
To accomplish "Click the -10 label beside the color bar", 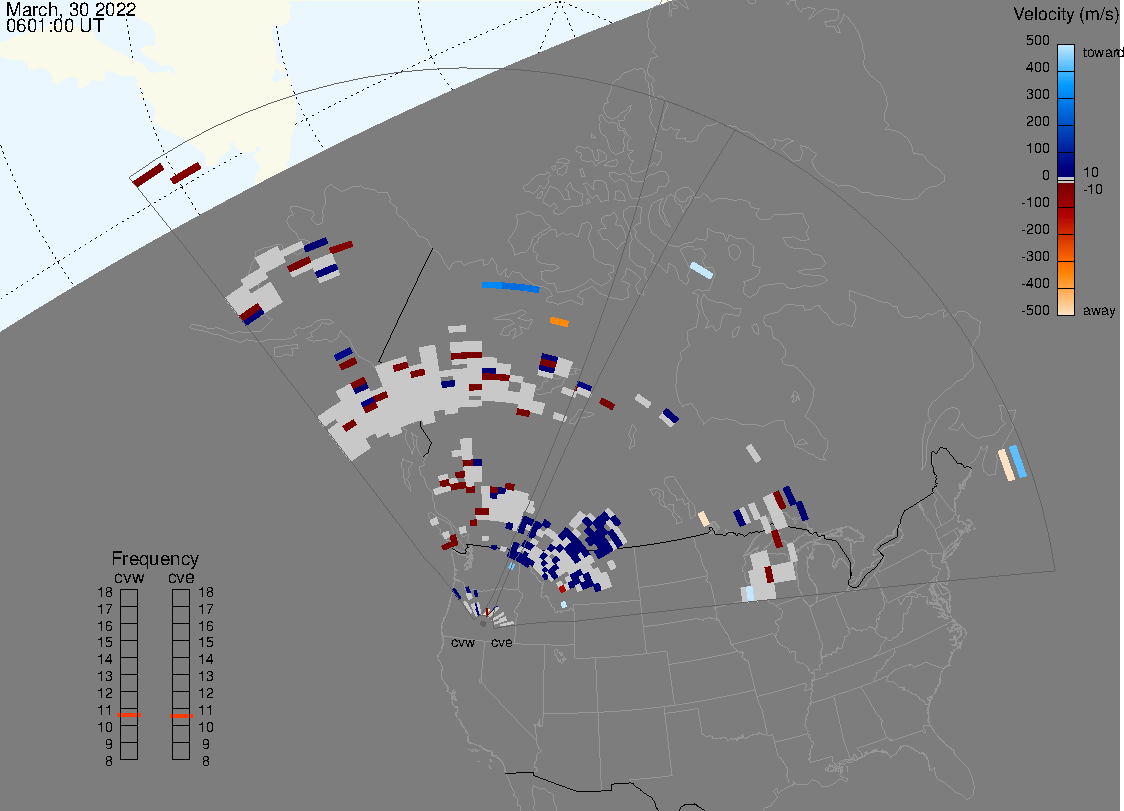I will [1092, 189].
